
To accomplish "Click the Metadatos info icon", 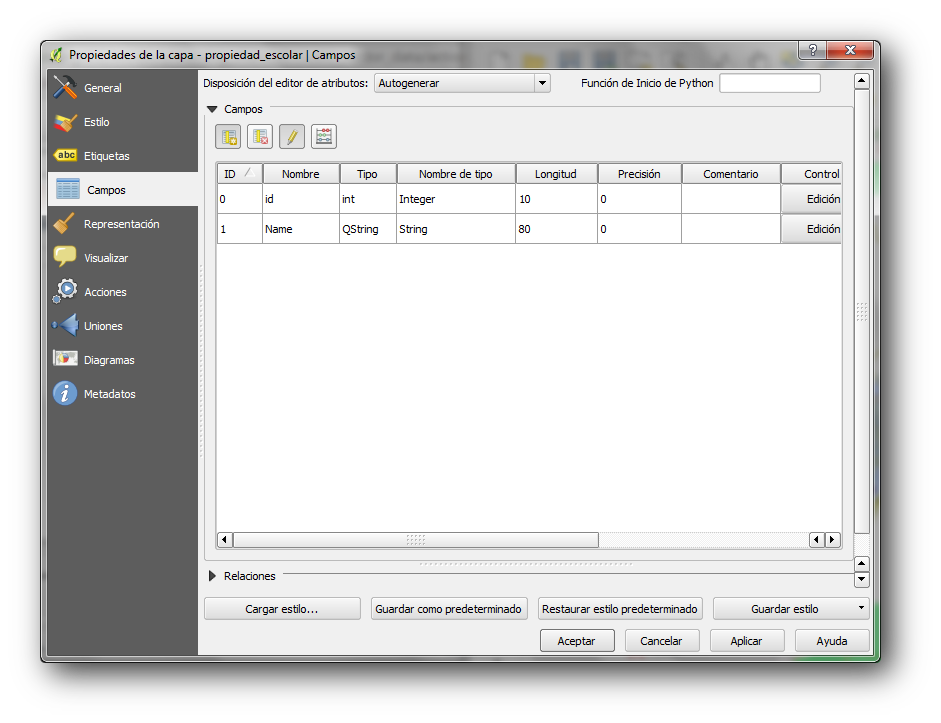I will [x=65, y=394].
